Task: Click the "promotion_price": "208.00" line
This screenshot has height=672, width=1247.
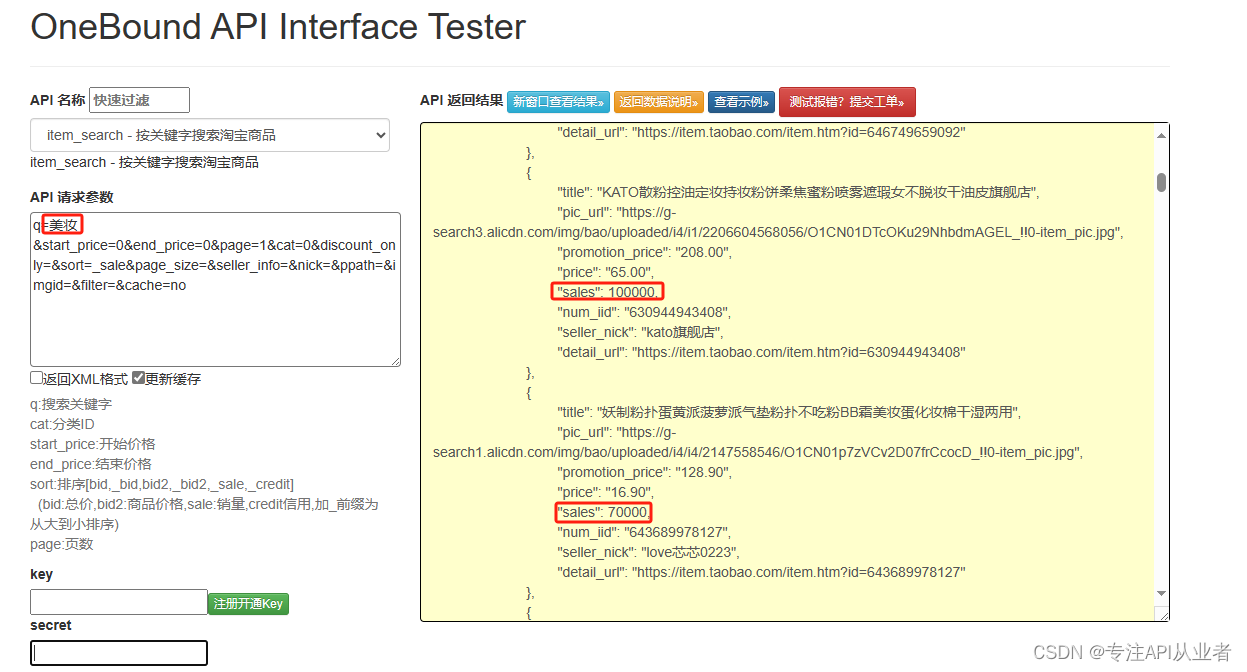Action: point(644,252)
